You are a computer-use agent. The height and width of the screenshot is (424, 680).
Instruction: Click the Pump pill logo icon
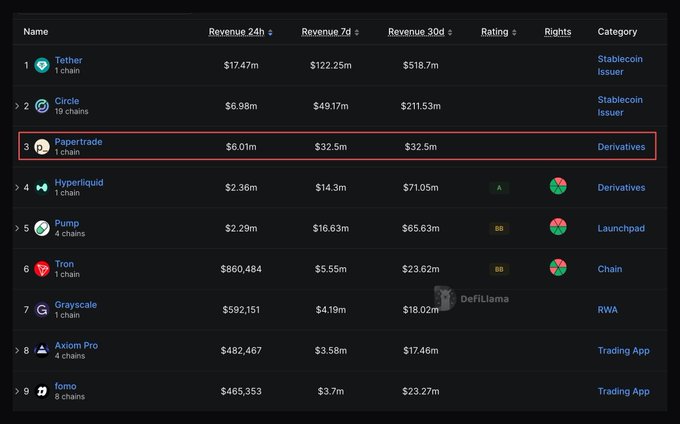(x=42, y=228)
